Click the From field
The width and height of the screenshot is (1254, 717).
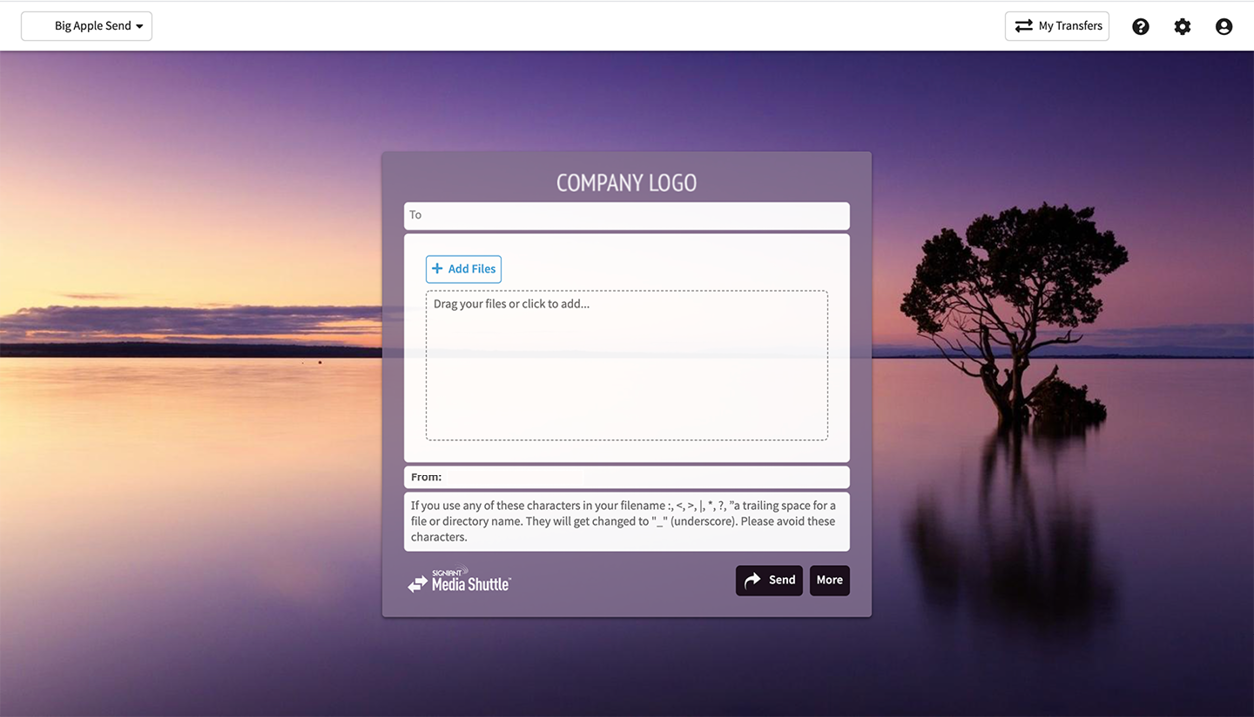(626, 477)
